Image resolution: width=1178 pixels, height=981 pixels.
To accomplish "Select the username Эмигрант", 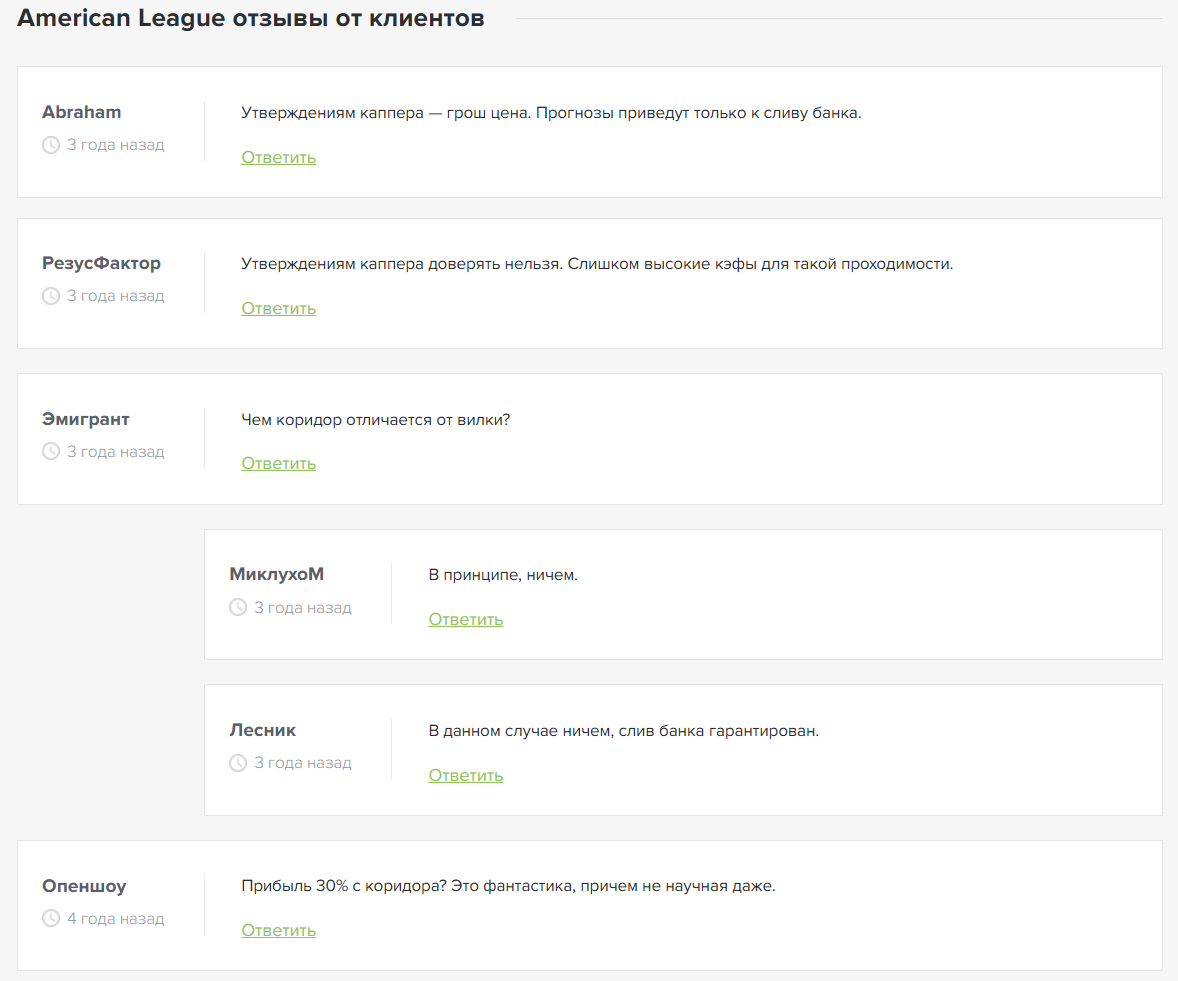I will (x=86, y=419).
